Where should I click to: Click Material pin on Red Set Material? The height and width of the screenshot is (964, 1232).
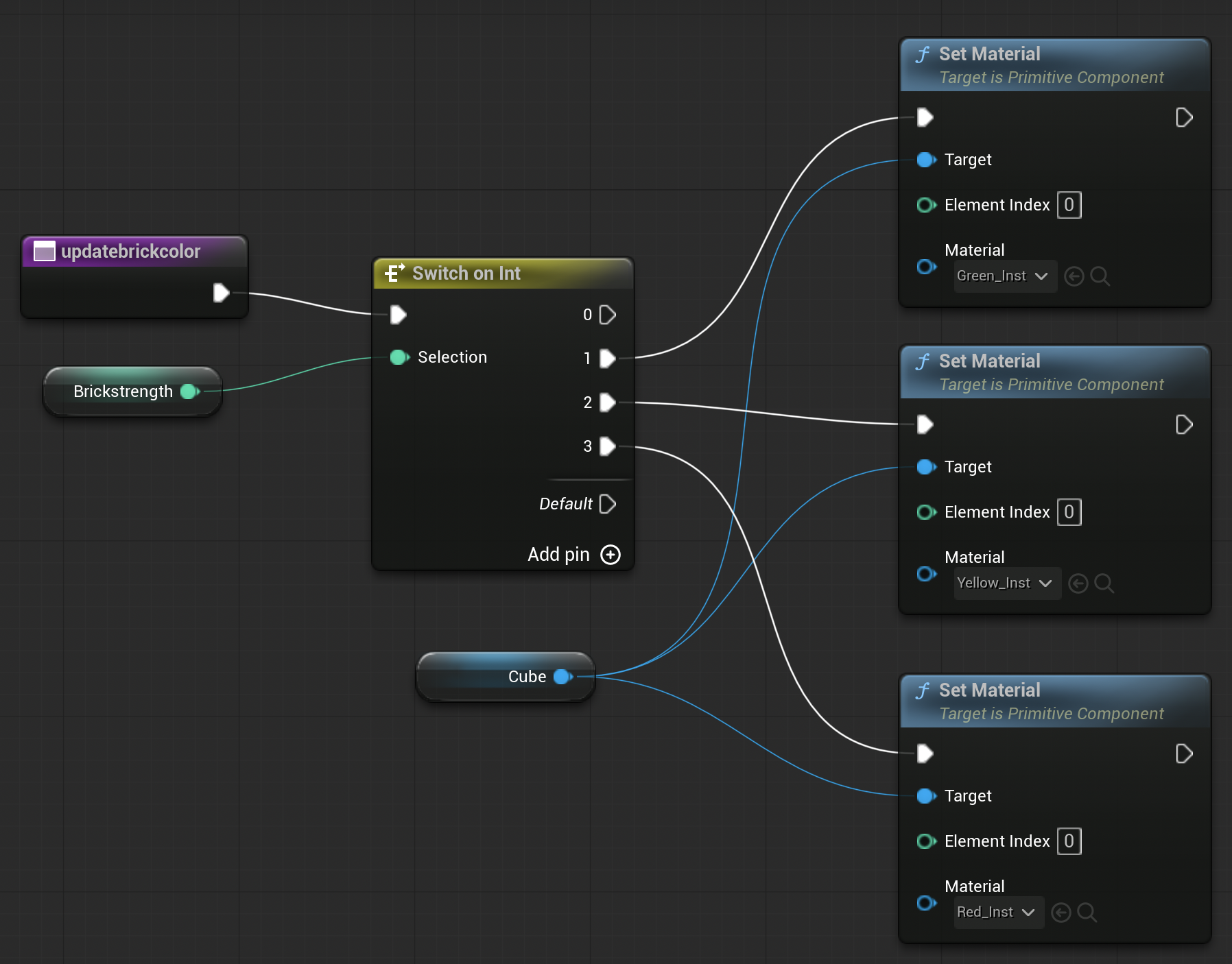pos(927,903)
